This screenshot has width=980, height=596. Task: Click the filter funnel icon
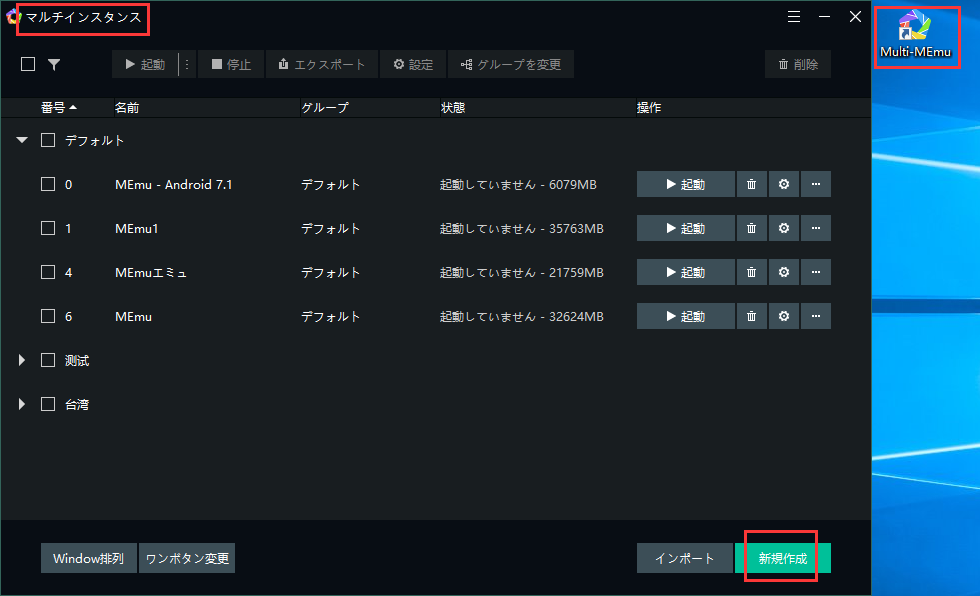(54, 64)
